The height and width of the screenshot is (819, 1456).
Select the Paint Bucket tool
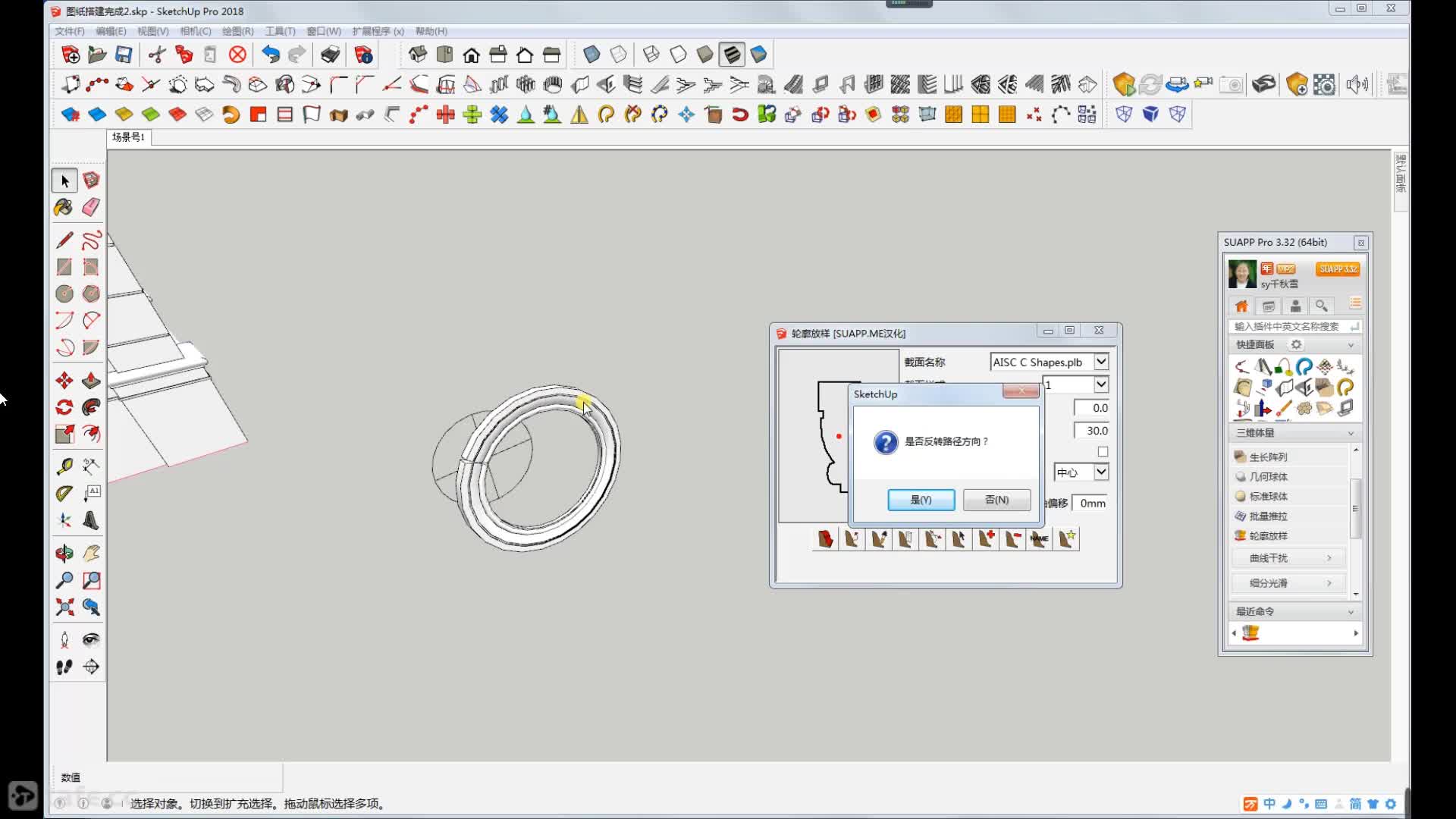[64, 207]
